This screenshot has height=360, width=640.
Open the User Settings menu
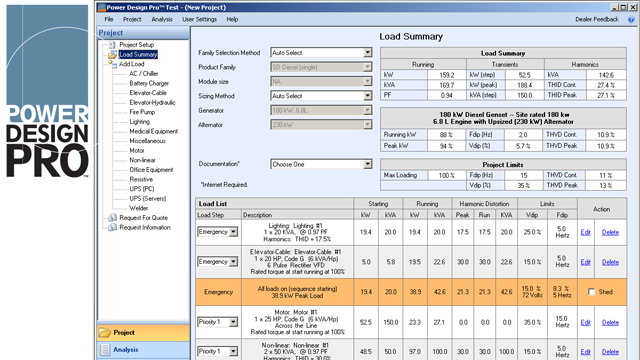[x=199, y=19]
